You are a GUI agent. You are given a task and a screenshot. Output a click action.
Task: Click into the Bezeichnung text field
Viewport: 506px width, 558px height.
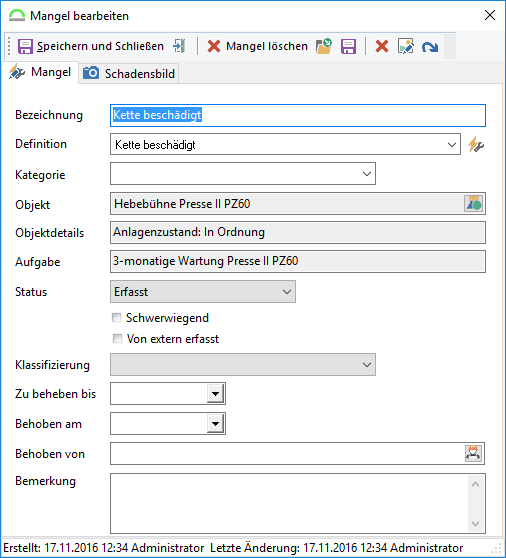[x=298, y=115]
